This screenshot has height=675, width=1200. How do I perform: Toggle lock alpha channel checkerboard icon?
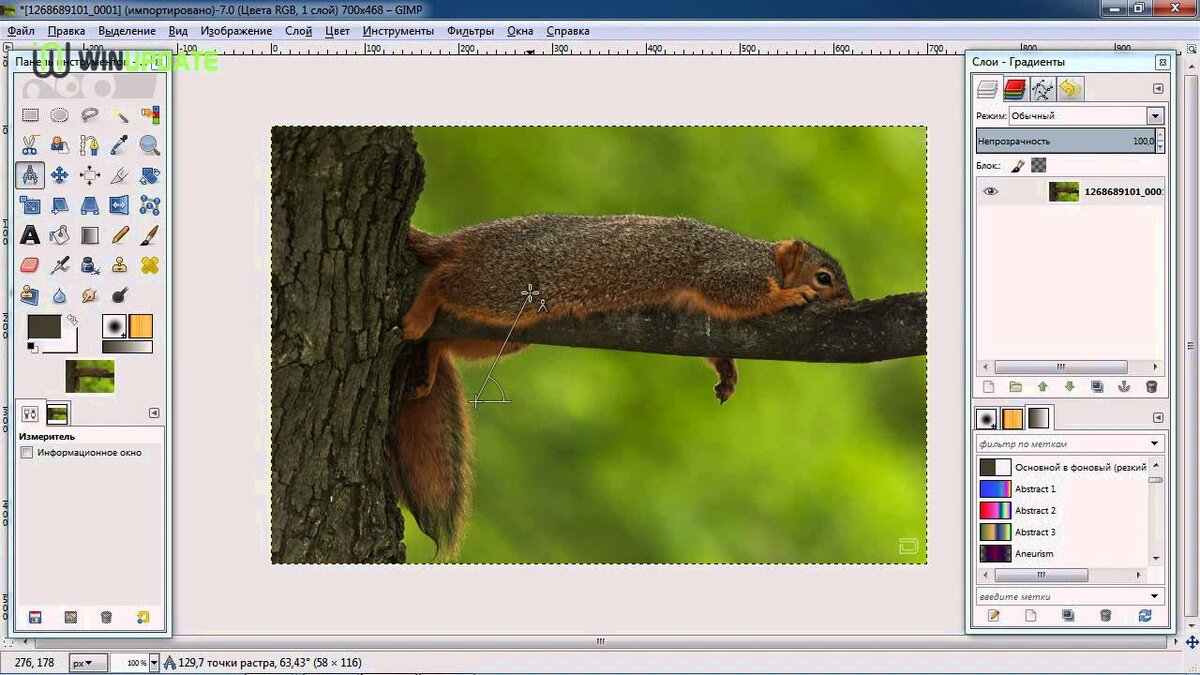click(1038, 166)
